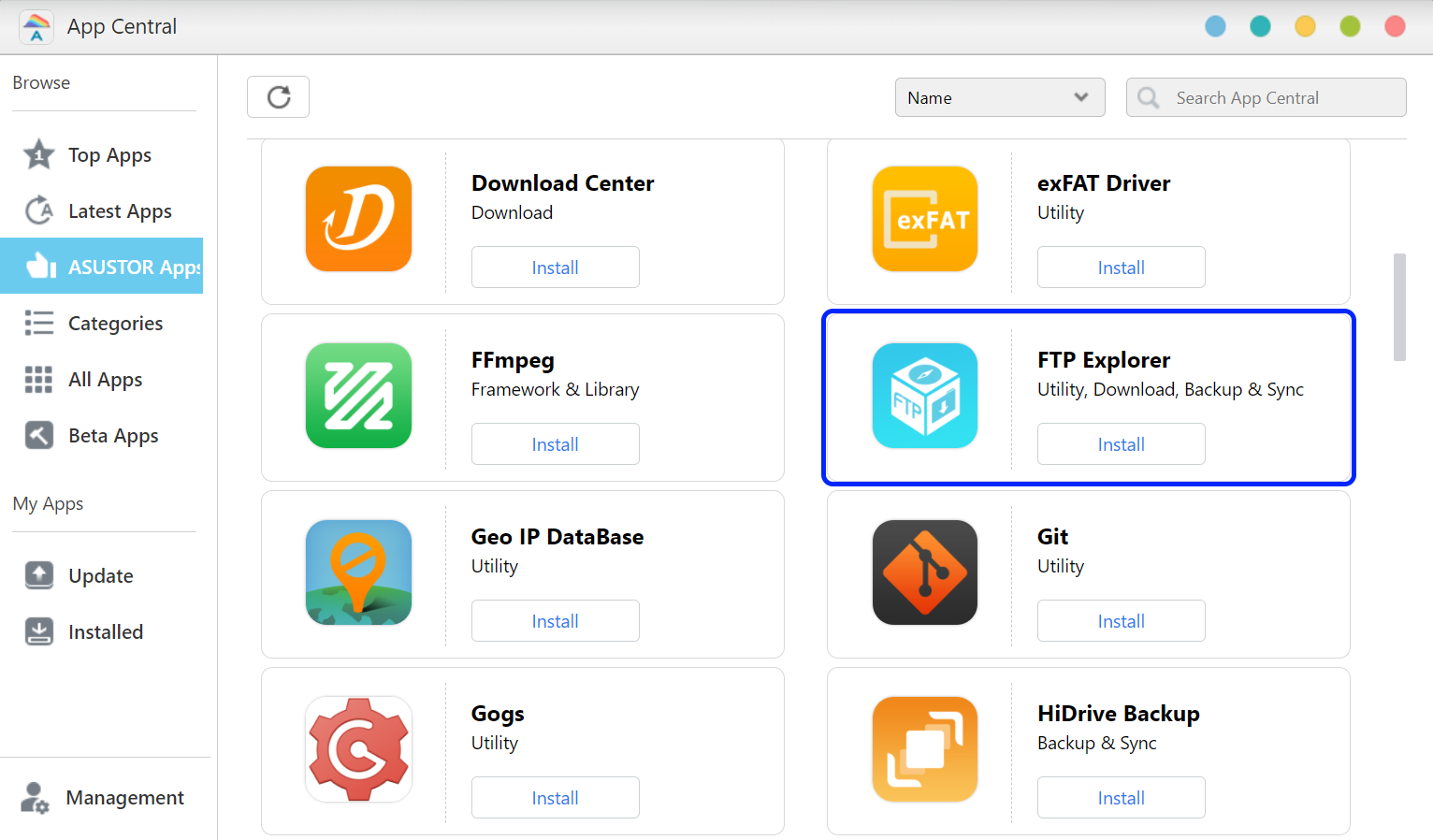This screenshot has height=840, width=1433.
Task: Install Download Center
Action: 555,268
